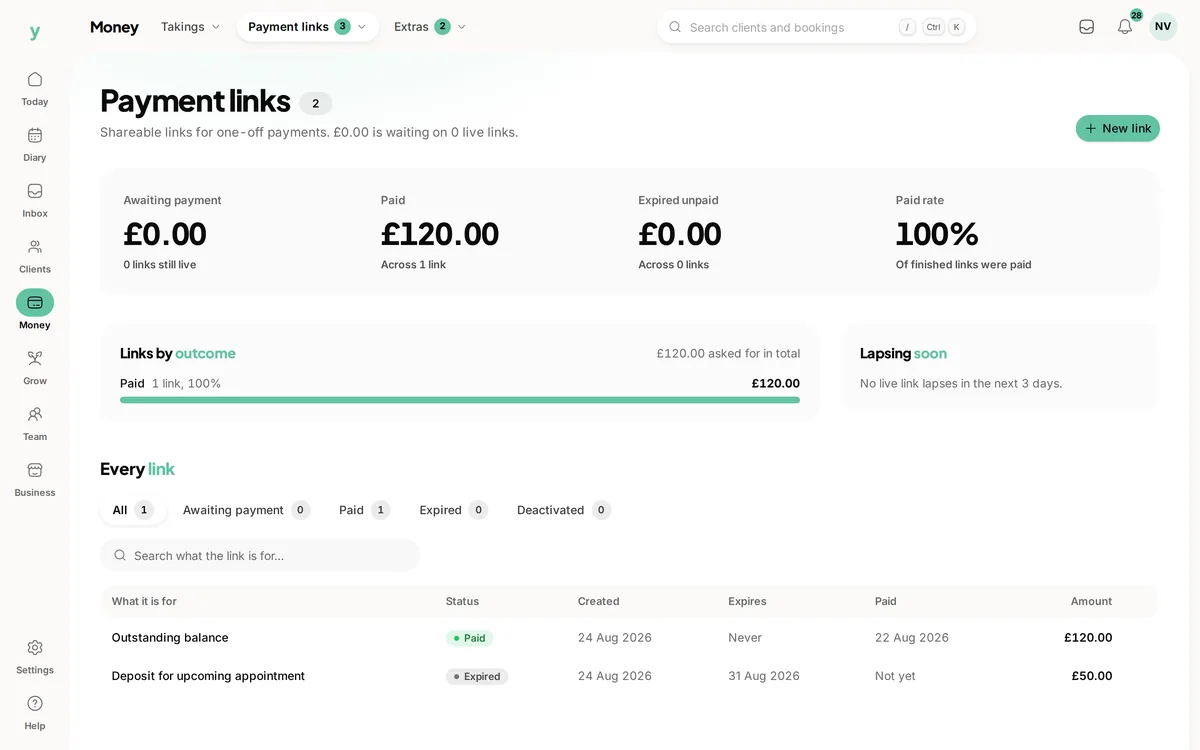Select the Money sidebar icon

pyautogui.click(x=35, y=303)
